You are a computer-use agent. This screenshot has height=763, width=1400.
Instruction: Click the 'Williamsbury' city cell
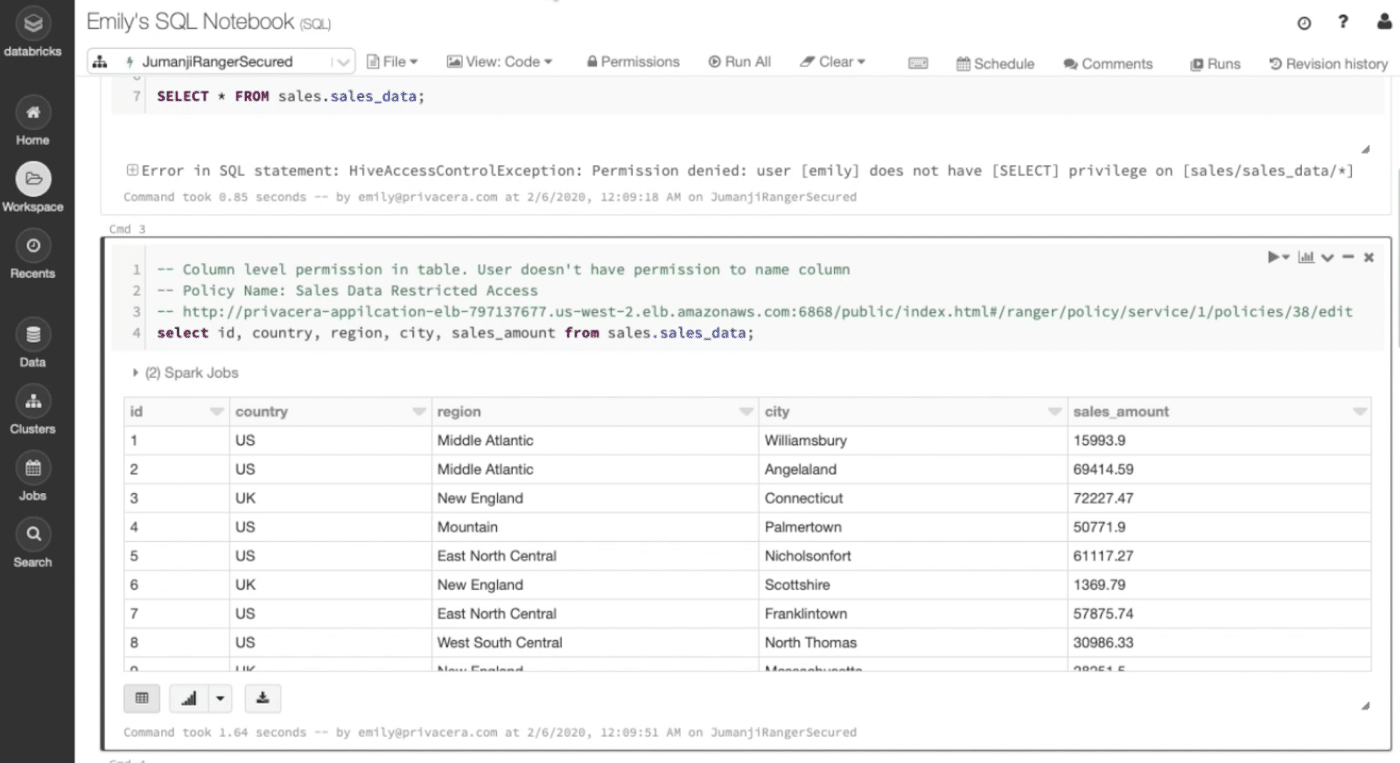tap(913, 440)
